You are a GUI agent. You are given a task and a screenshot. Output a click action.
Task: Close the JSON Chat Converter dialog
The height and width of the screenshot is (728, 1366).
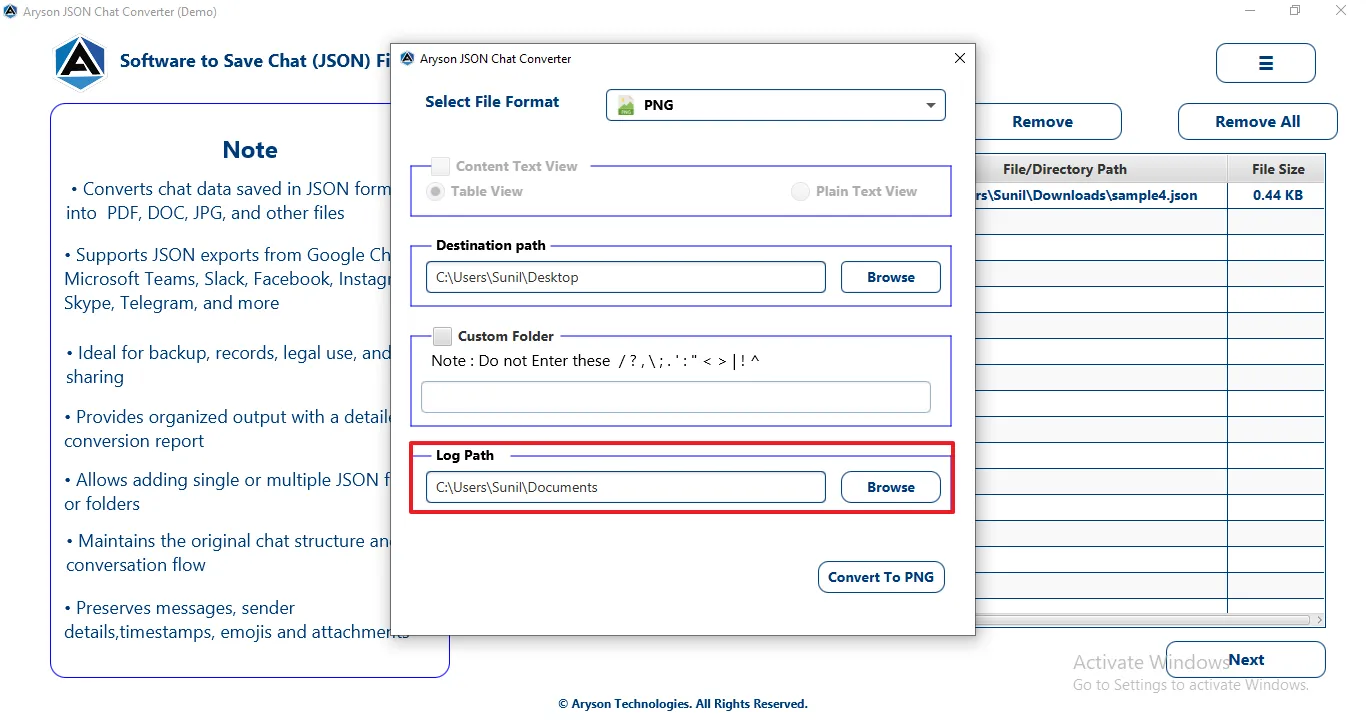pyautogui.click(x=960, y=58)
